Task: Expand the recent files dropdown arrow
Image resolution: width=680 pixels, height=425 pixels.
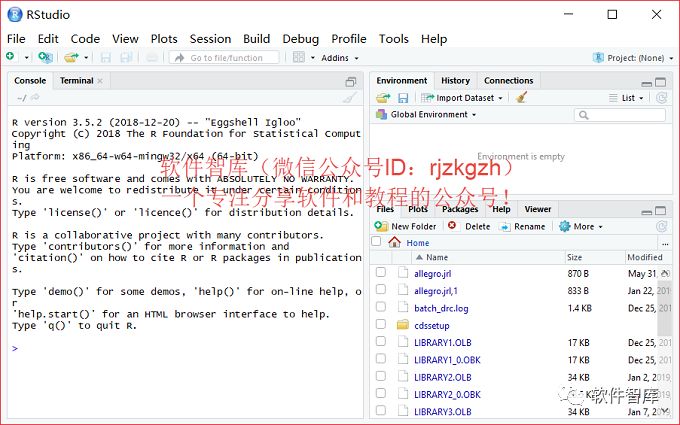Action: pyautogui.click(x=86, y=58)
